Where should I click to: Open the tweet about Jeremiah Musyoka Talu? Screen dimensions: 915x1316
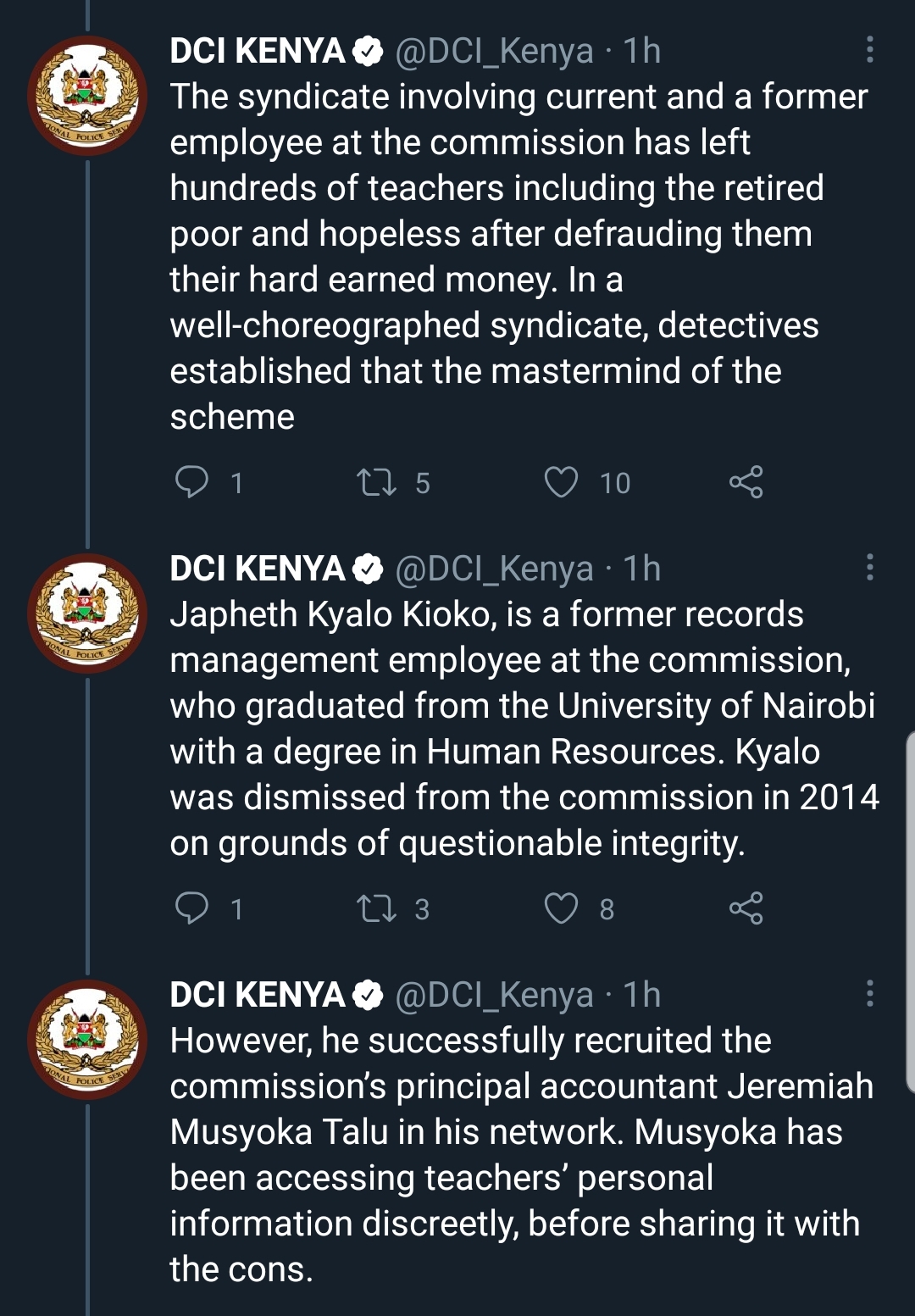521,1154
